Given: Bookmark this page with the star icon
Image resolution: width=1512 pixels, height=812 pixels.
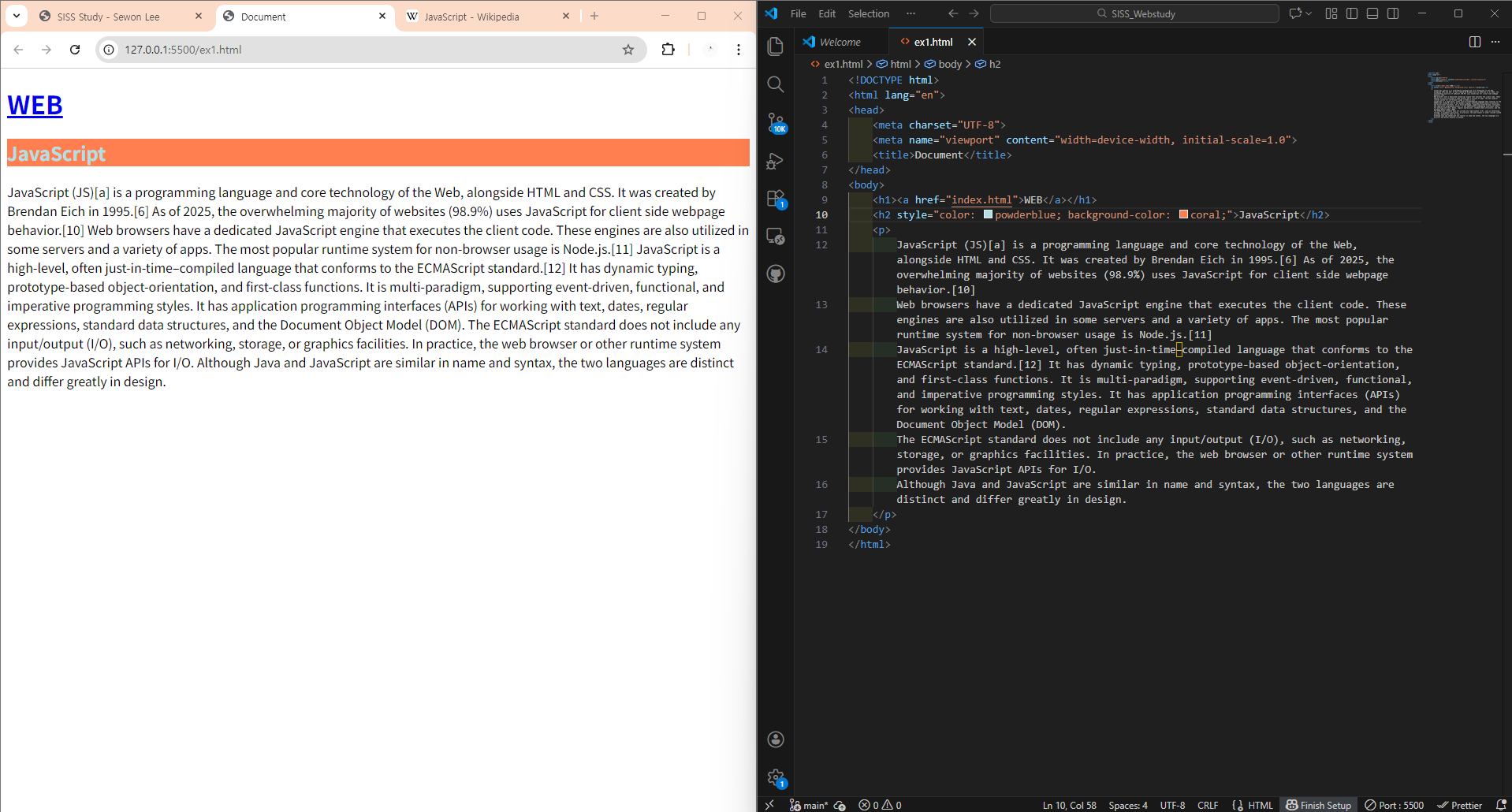Looking at the screenshot, I should click(x=628, y=50).
